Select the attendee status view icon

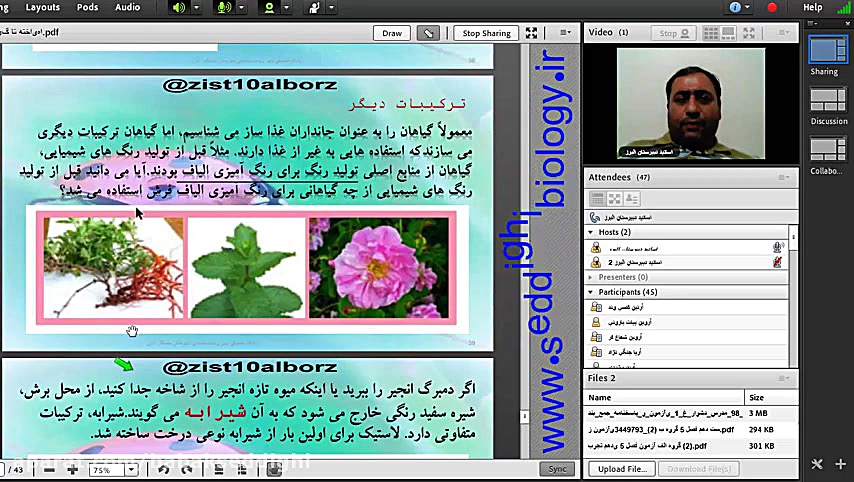click(x=632, y=199)
